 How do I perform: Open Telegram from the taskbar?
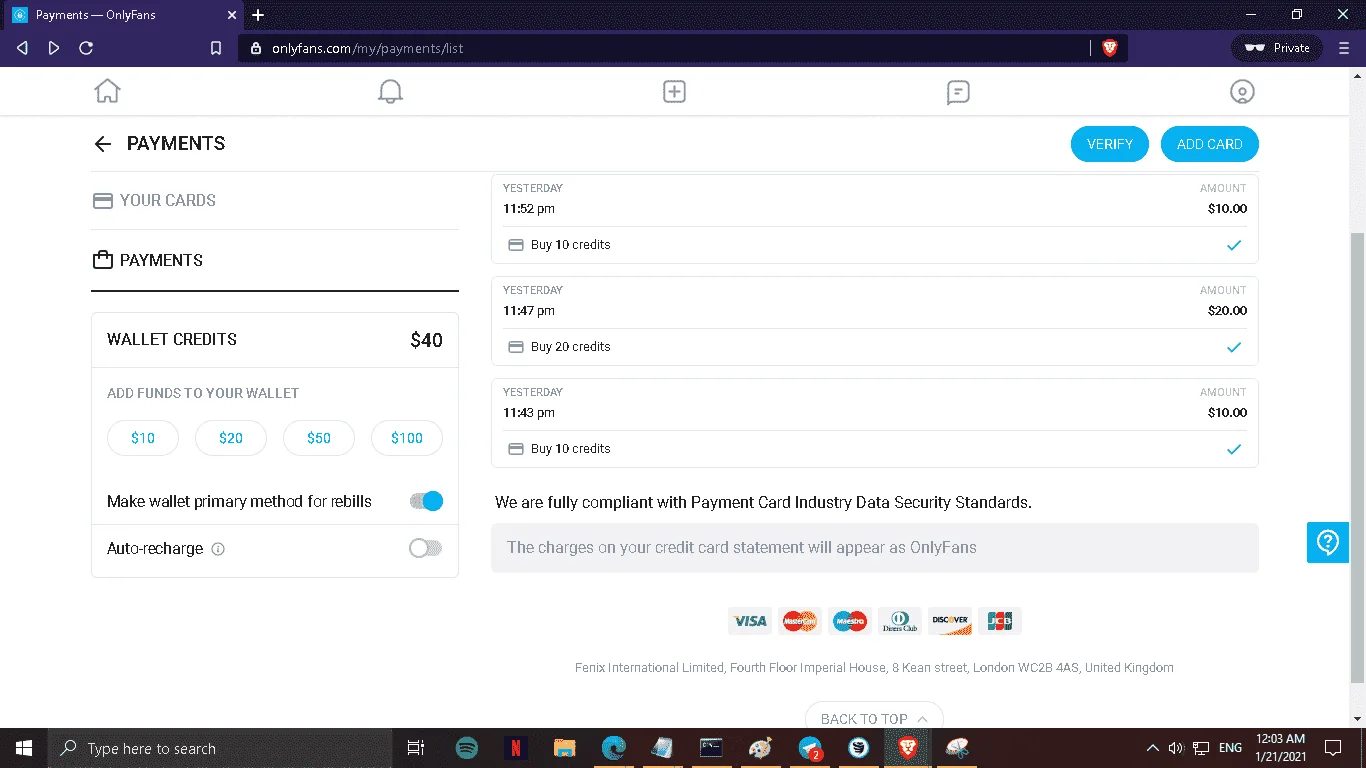[811, 748]
